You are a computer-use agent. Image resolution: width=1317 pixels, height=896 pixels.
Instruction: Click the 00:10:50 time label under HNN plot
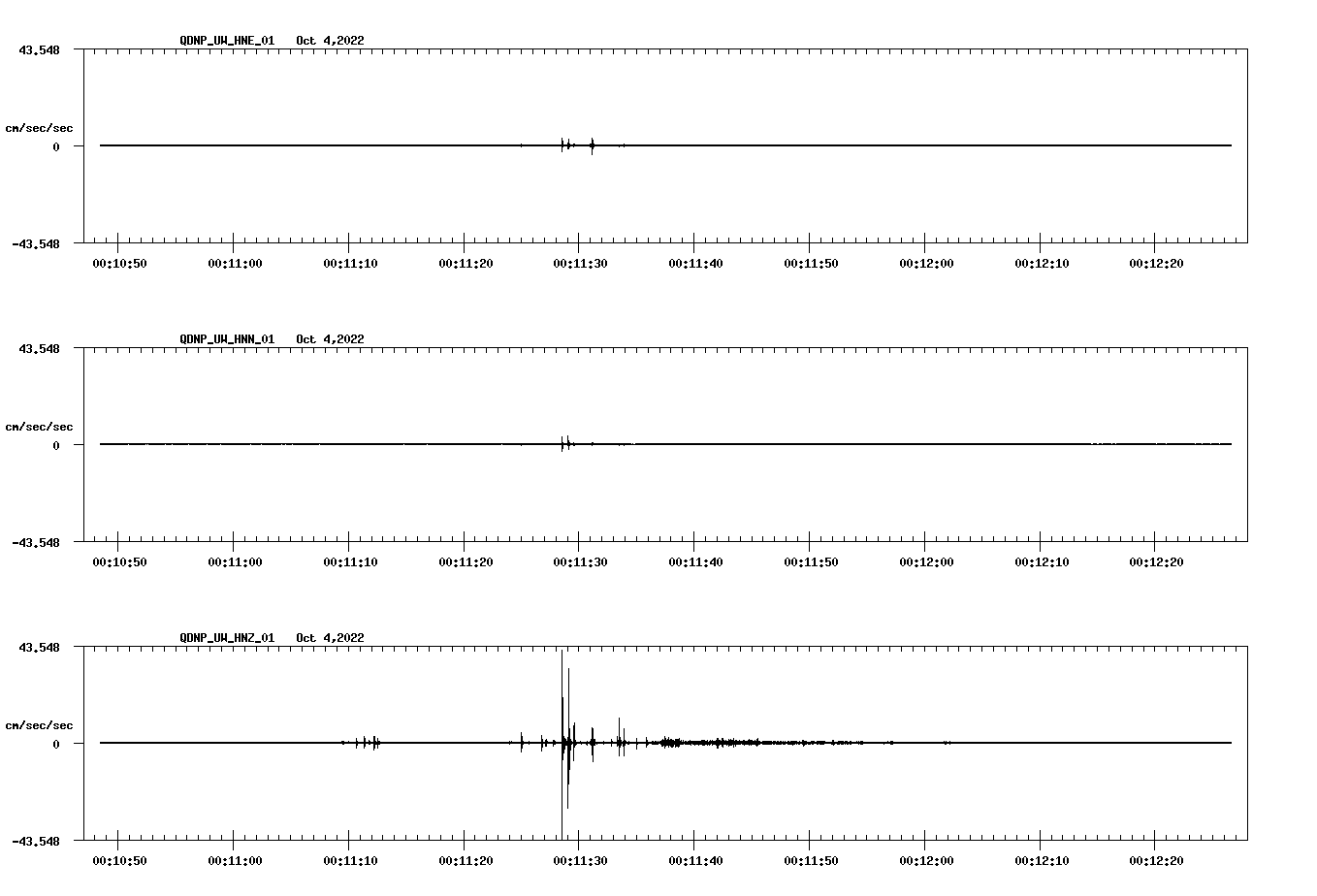[x=120, y=562]
